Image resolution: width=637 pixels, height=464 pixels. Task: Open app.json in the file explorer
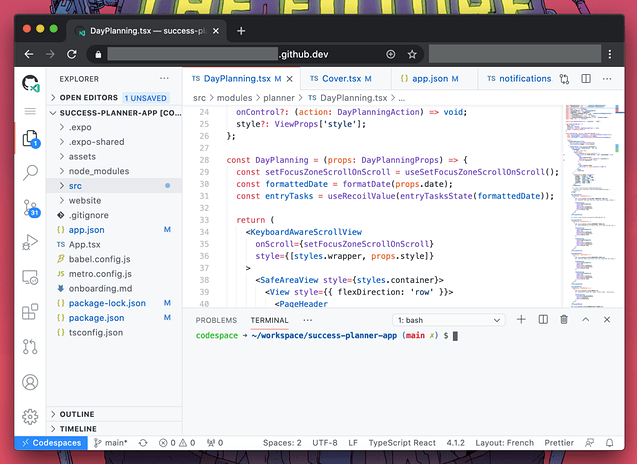(x=115, y=230)
